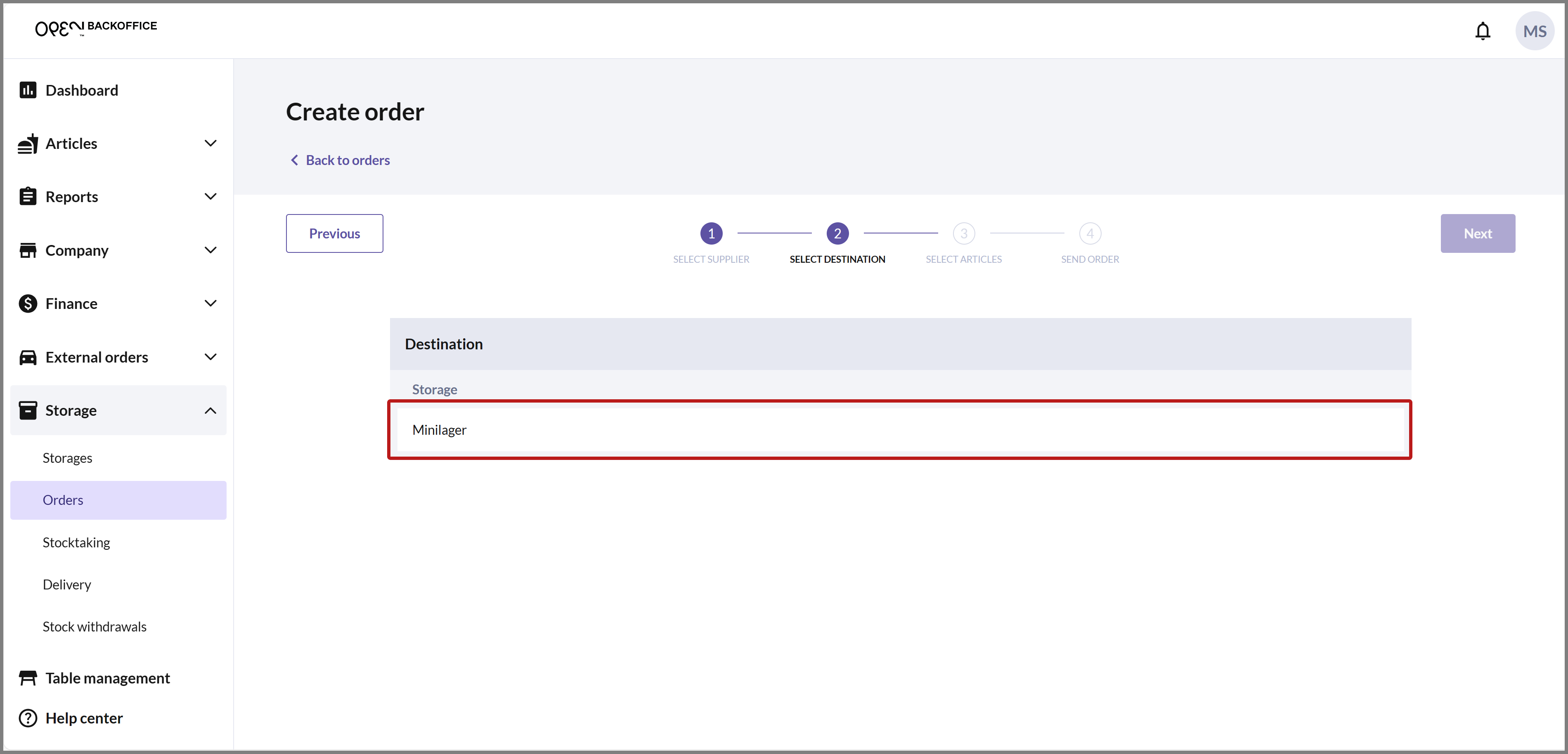This screenshot has height=754, width=1568.
Task: Click the Articles food icon
Action: [x=28, y=144]
